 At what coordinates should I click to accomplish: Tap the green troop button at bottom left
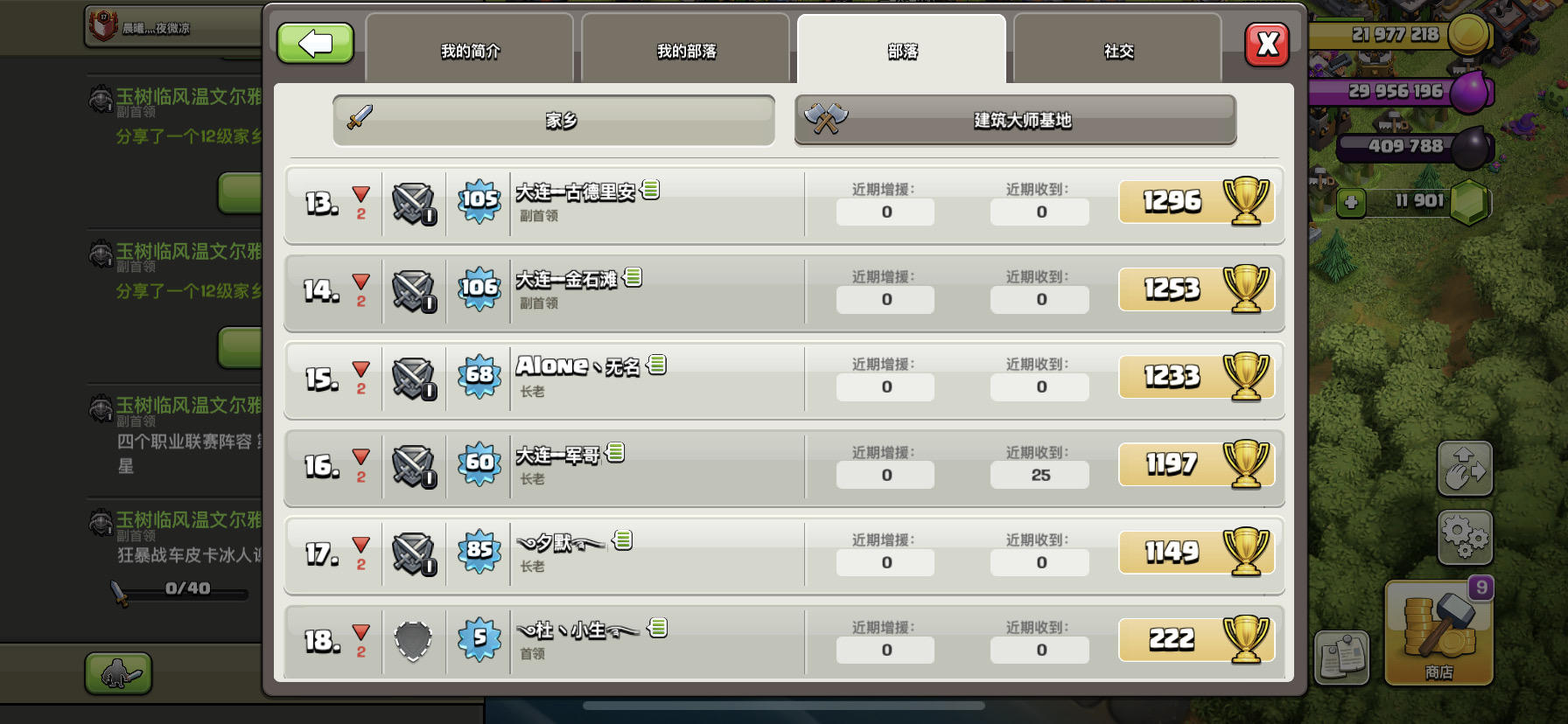[118, 673]
